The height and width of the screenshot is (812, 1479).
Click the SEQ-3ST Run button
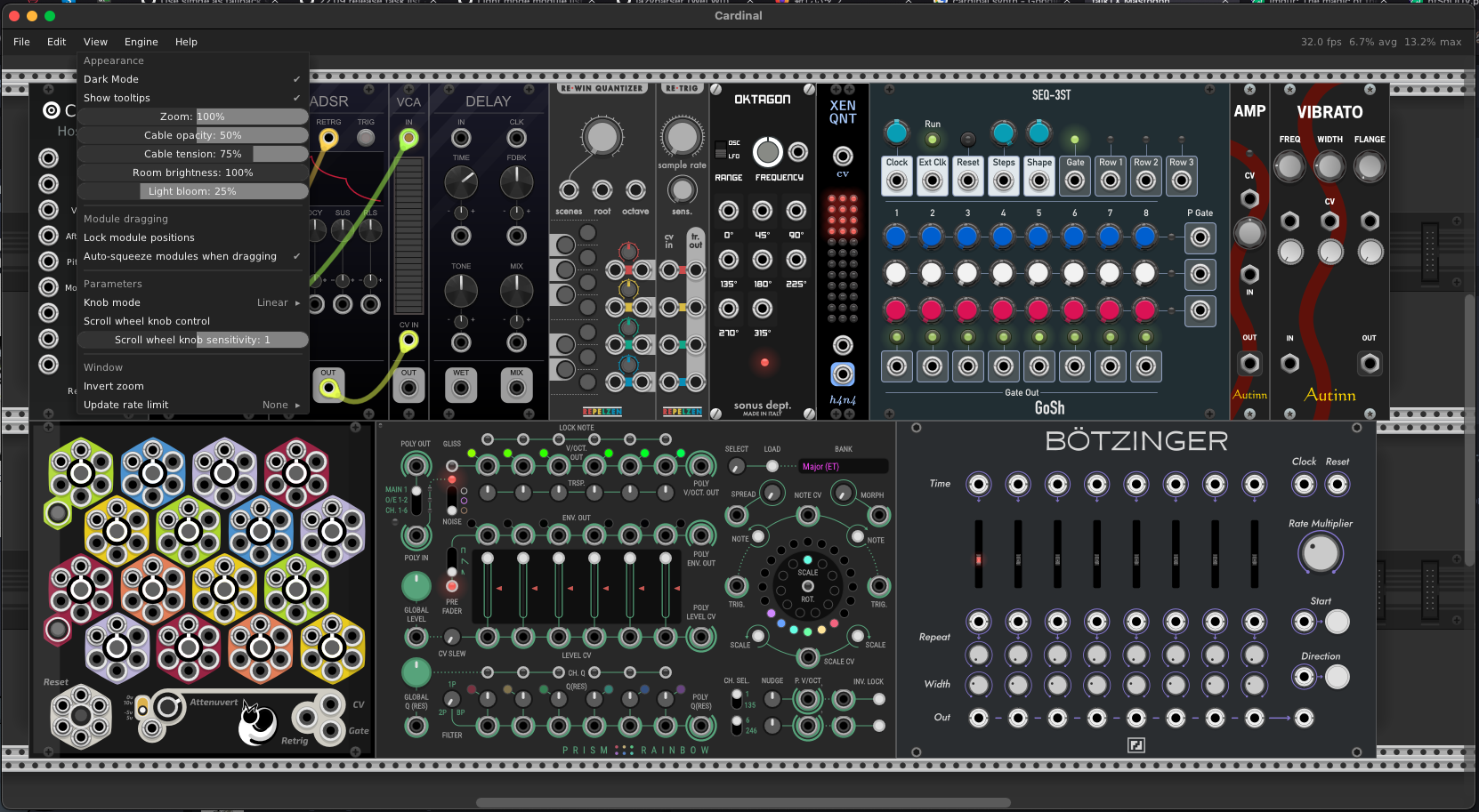pyautogui.click(x=933, y=140)
